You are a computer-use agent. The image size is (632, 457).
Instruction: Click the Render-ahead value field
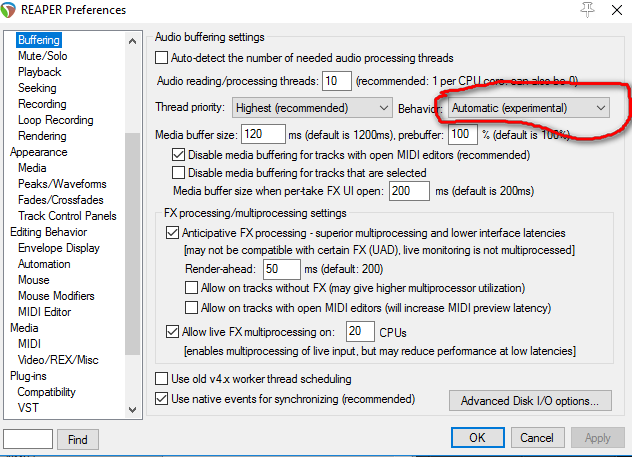(281, 269)
